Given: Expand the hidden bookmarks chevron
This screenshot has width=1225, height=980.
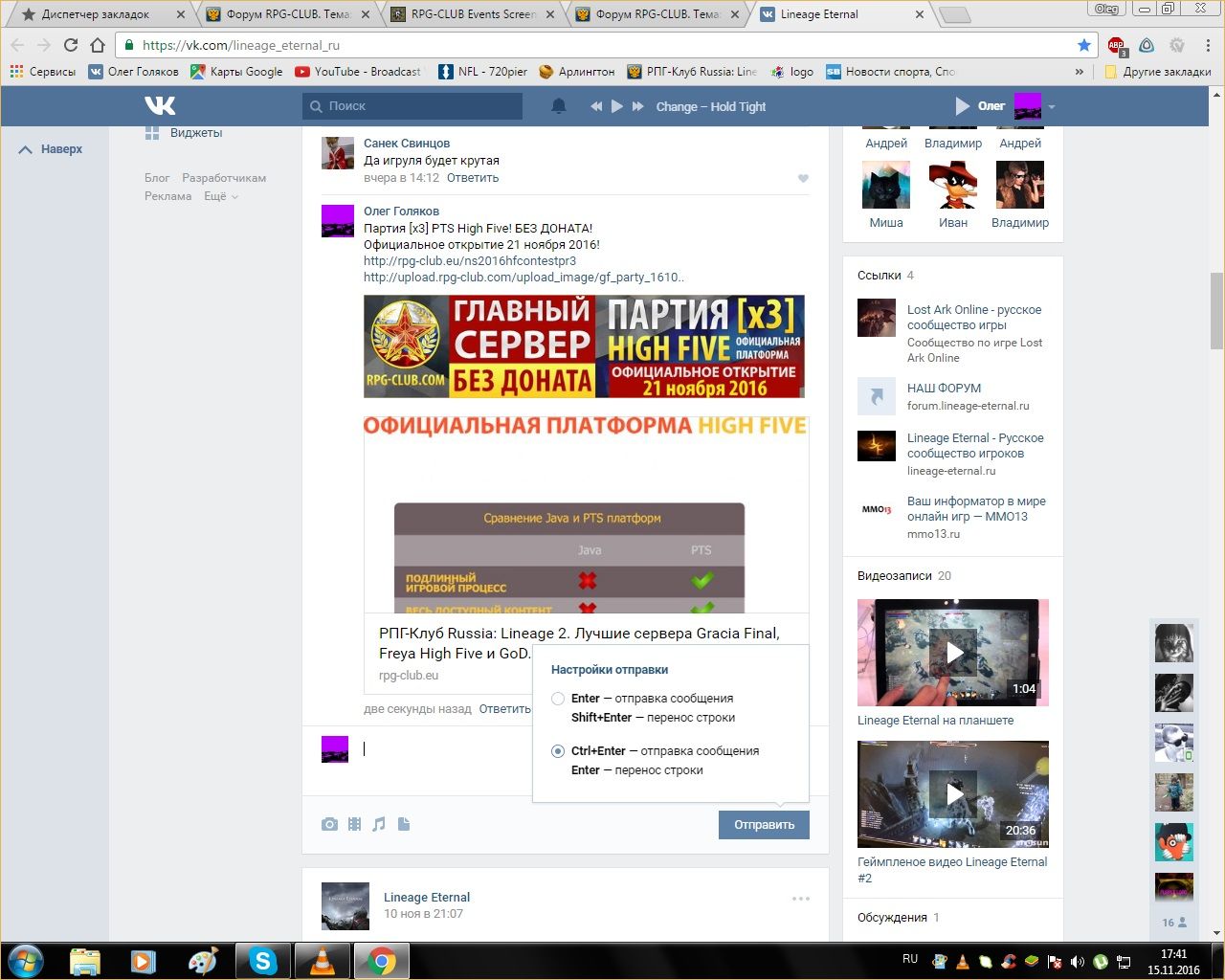Looking at the screenshot, I should click(1080, 72).
